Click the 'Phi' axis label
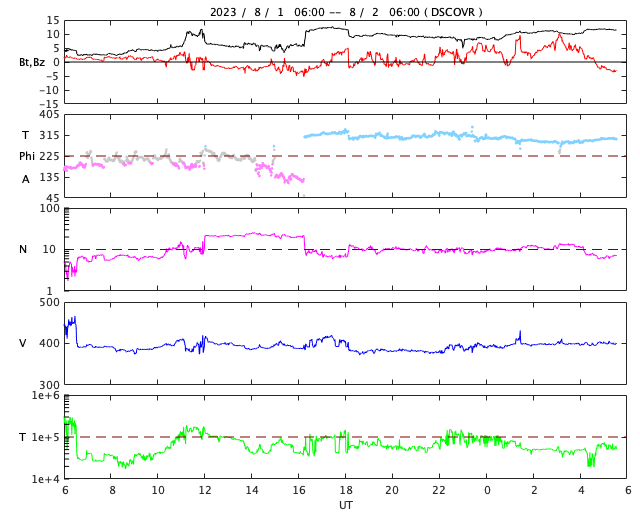Image resolution: width=640 pixels, height=512 pixels. 27,156
